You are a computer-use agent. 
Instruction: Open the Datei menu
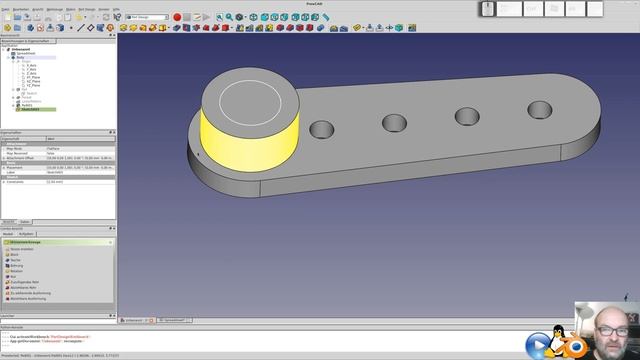pyautogui.click(x=5, y=9)
